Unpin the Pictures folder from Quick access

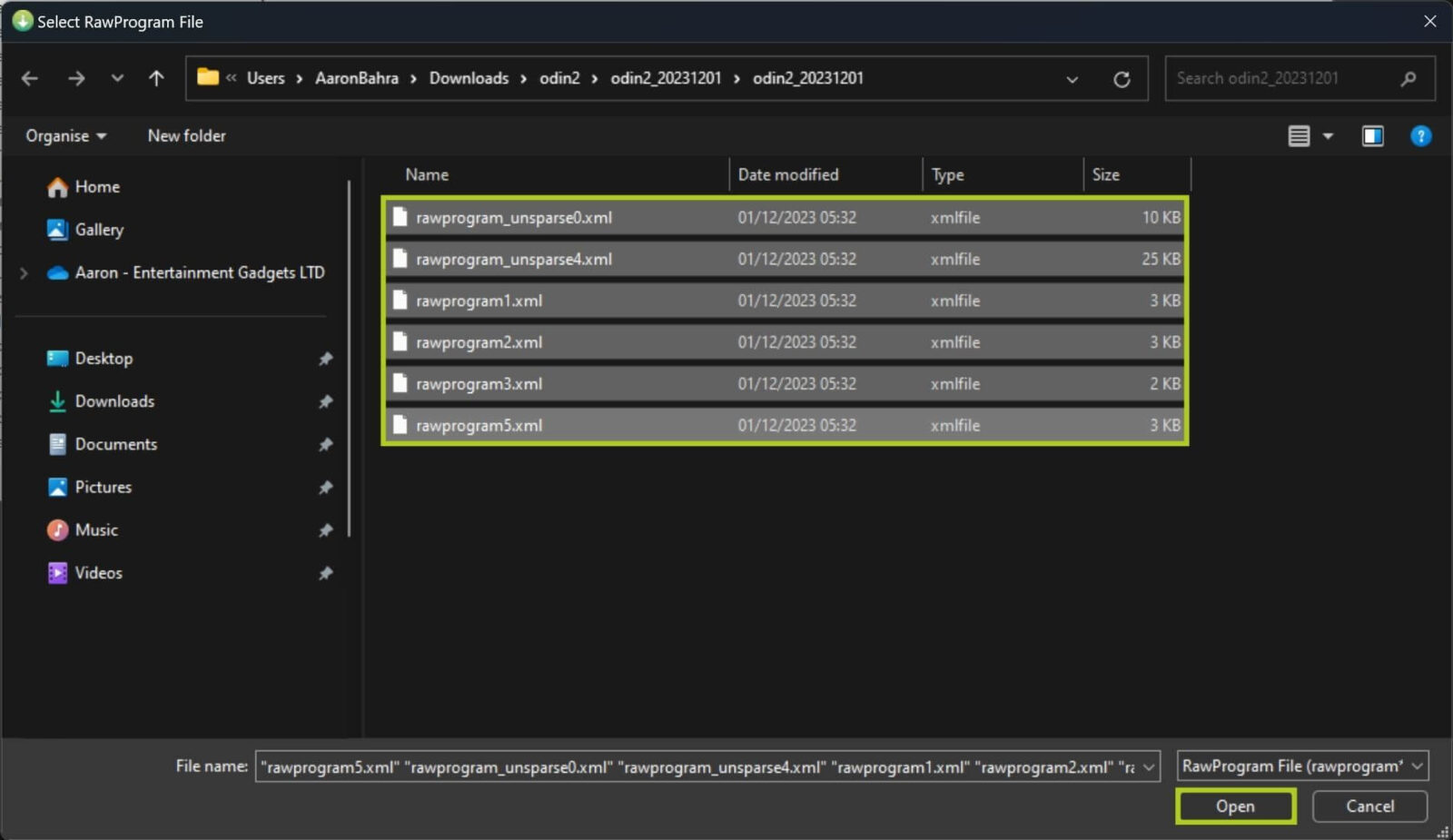tap(325, 487)
